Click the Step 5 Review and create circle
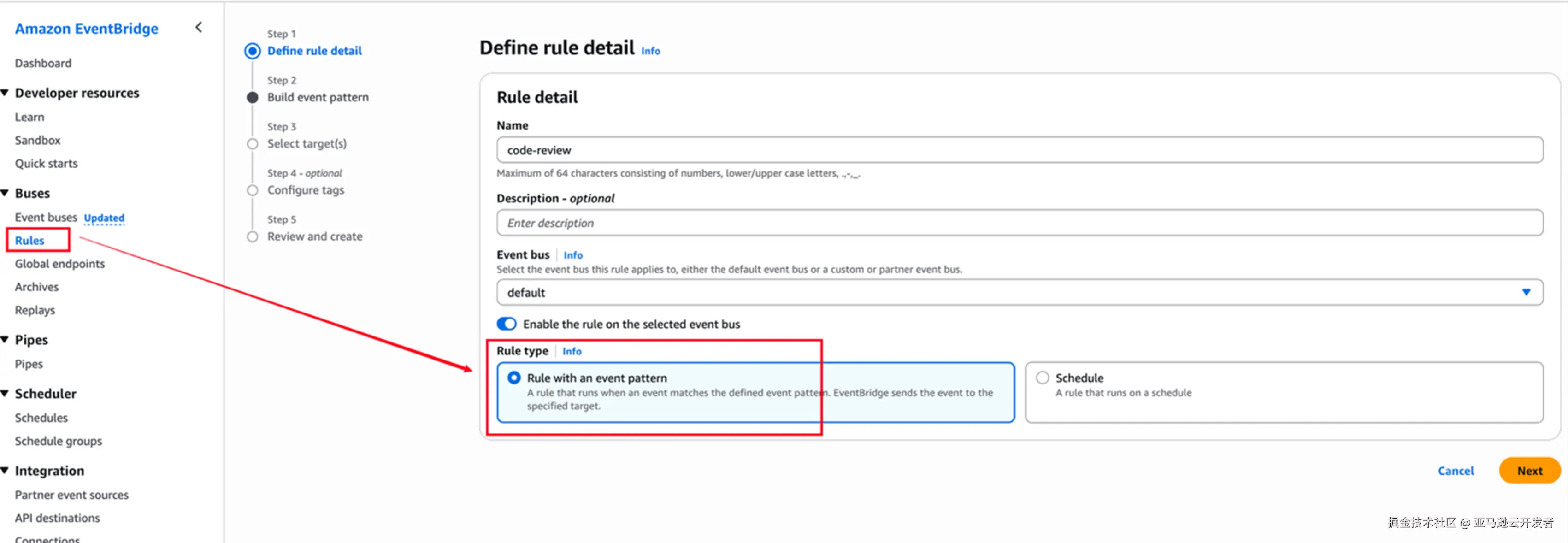The height and width of the screenshot is (543, 1568). click(252, 237)
